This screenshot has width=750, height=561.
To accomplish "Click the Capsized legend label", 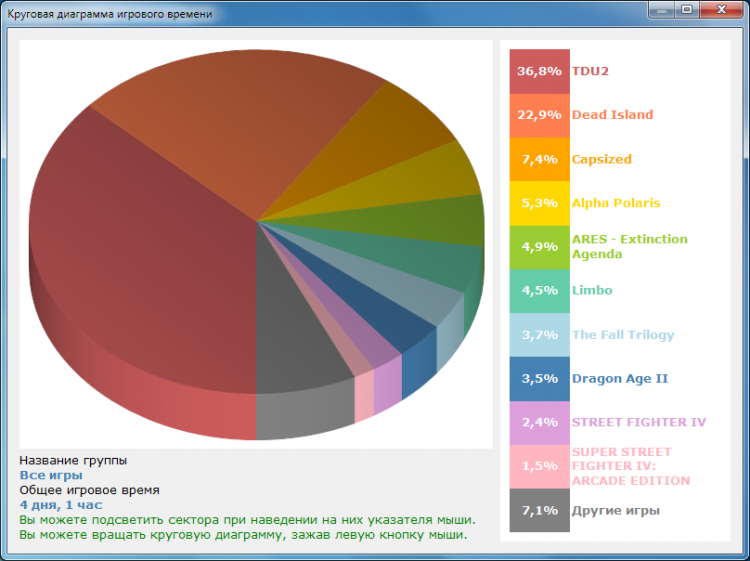I will 602,159.
